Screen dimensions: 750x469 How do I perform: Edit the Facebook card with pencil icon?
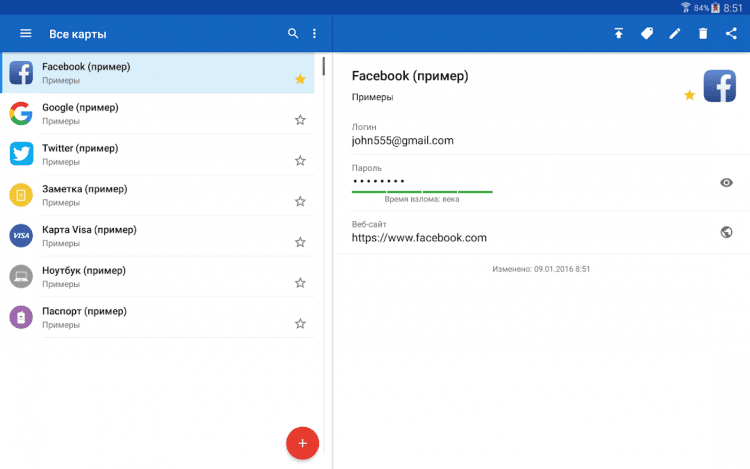pyautogui.click(x=675, y=34)
